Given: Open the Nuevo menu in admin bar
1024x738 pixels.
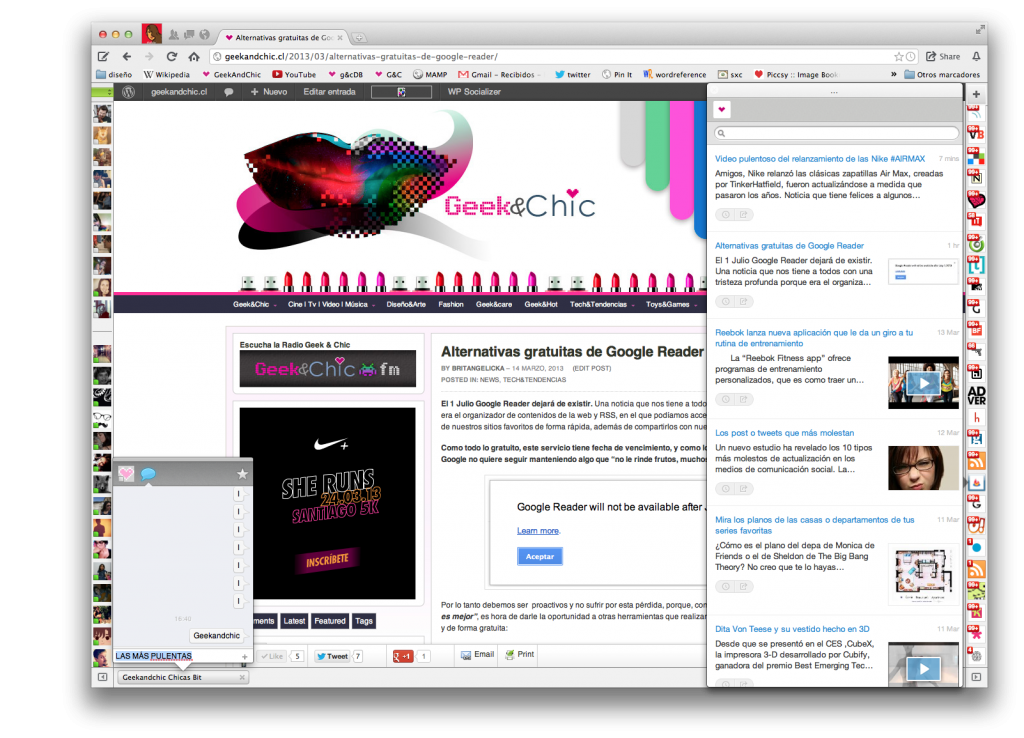Looking at the screenshot, I should 269,92.
